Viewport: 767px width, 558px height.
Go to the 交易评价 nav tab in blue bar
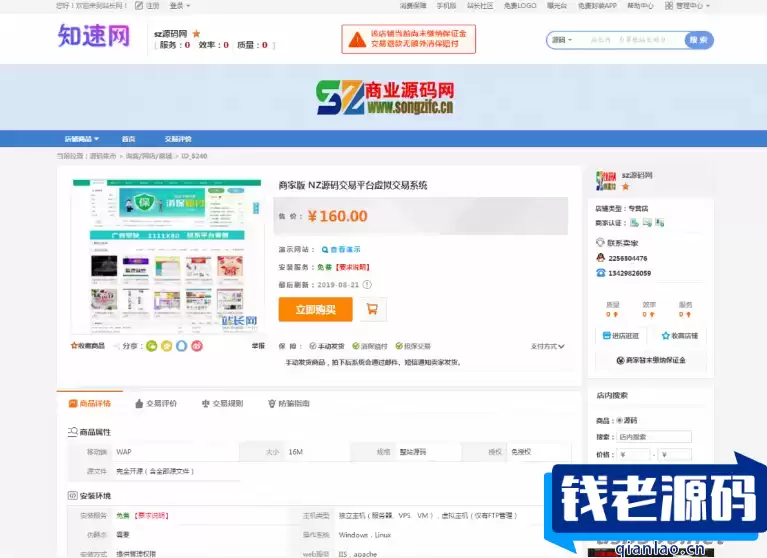point(178,139)
